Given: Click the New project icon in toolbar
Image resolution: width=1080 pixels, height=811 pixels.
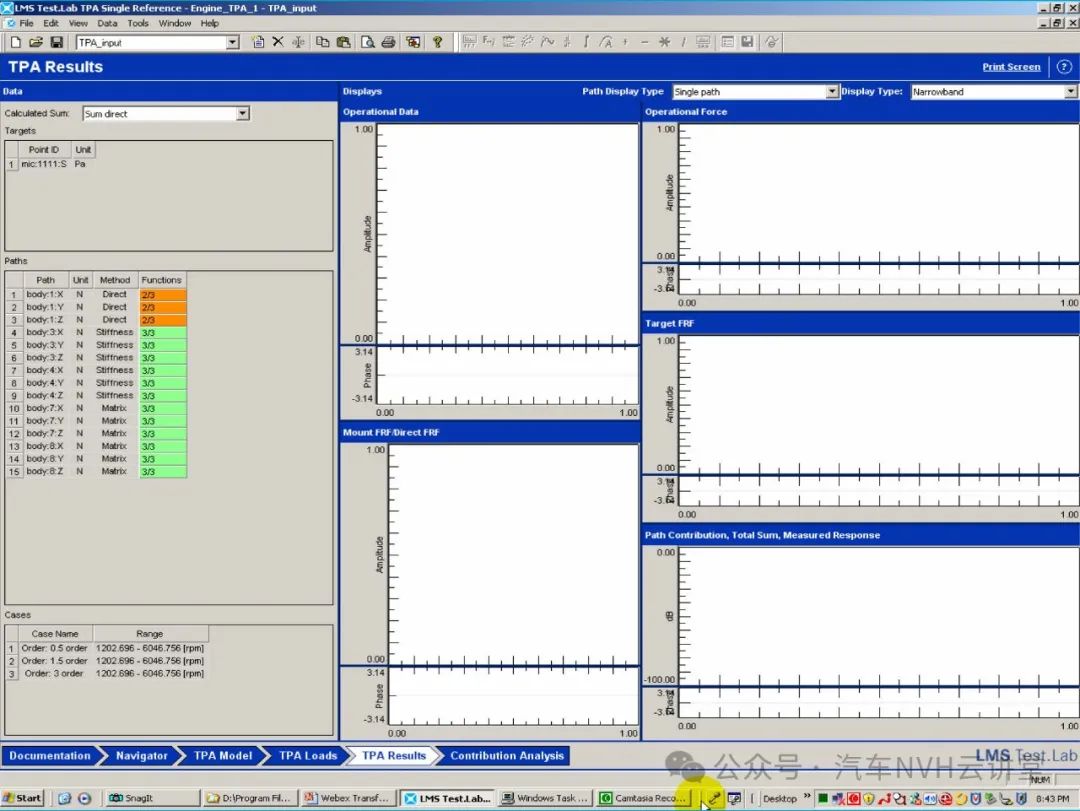Looking at the screenshot, I should pos(16,42).
